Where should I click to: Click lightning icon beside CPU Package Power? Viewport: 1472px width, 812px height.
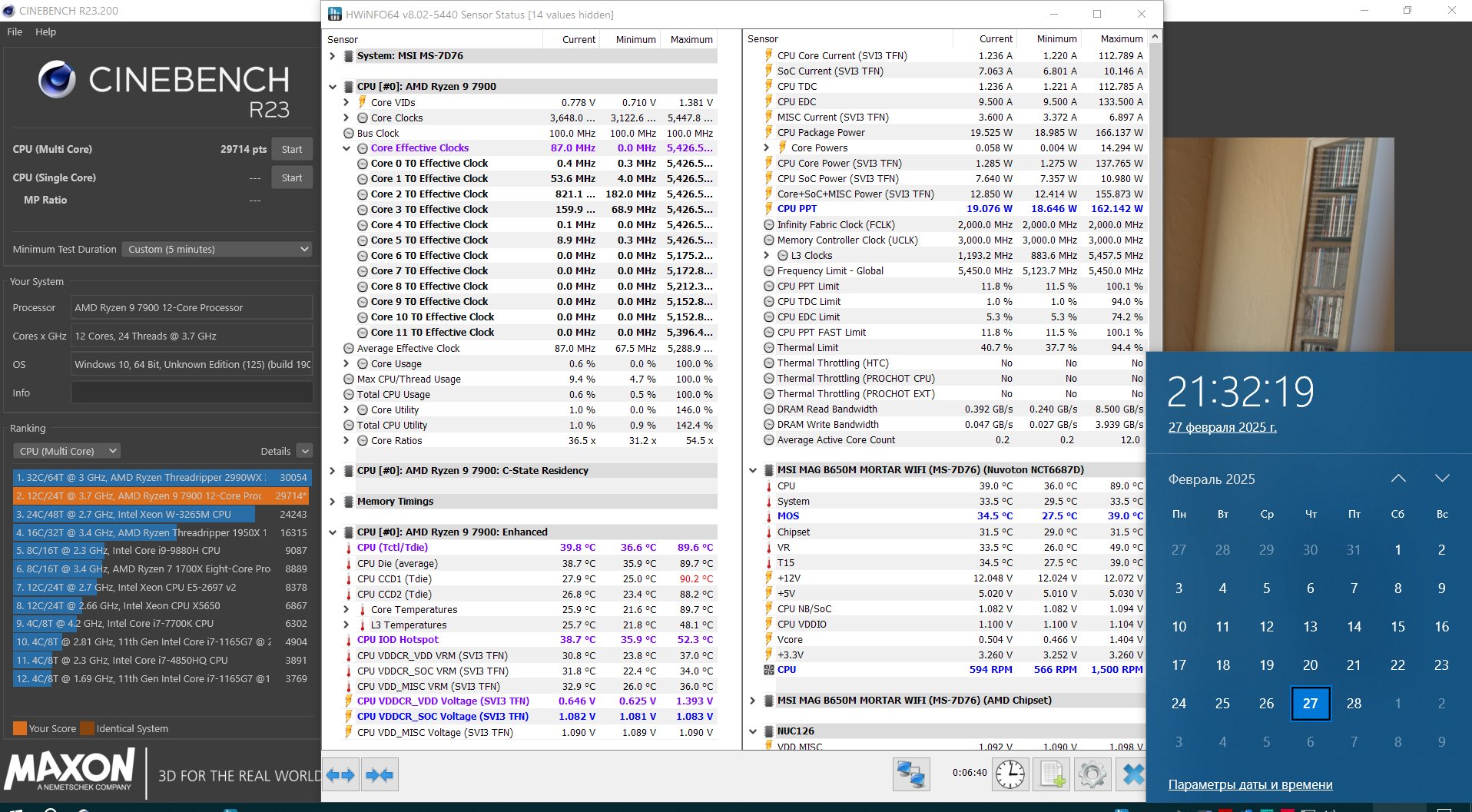coord(768,133)
